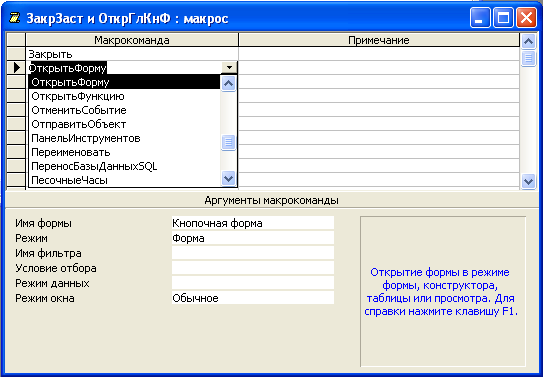Click the current row selector arrow
543x377 pixels.
pyautogui.click(x=16, y=68)
